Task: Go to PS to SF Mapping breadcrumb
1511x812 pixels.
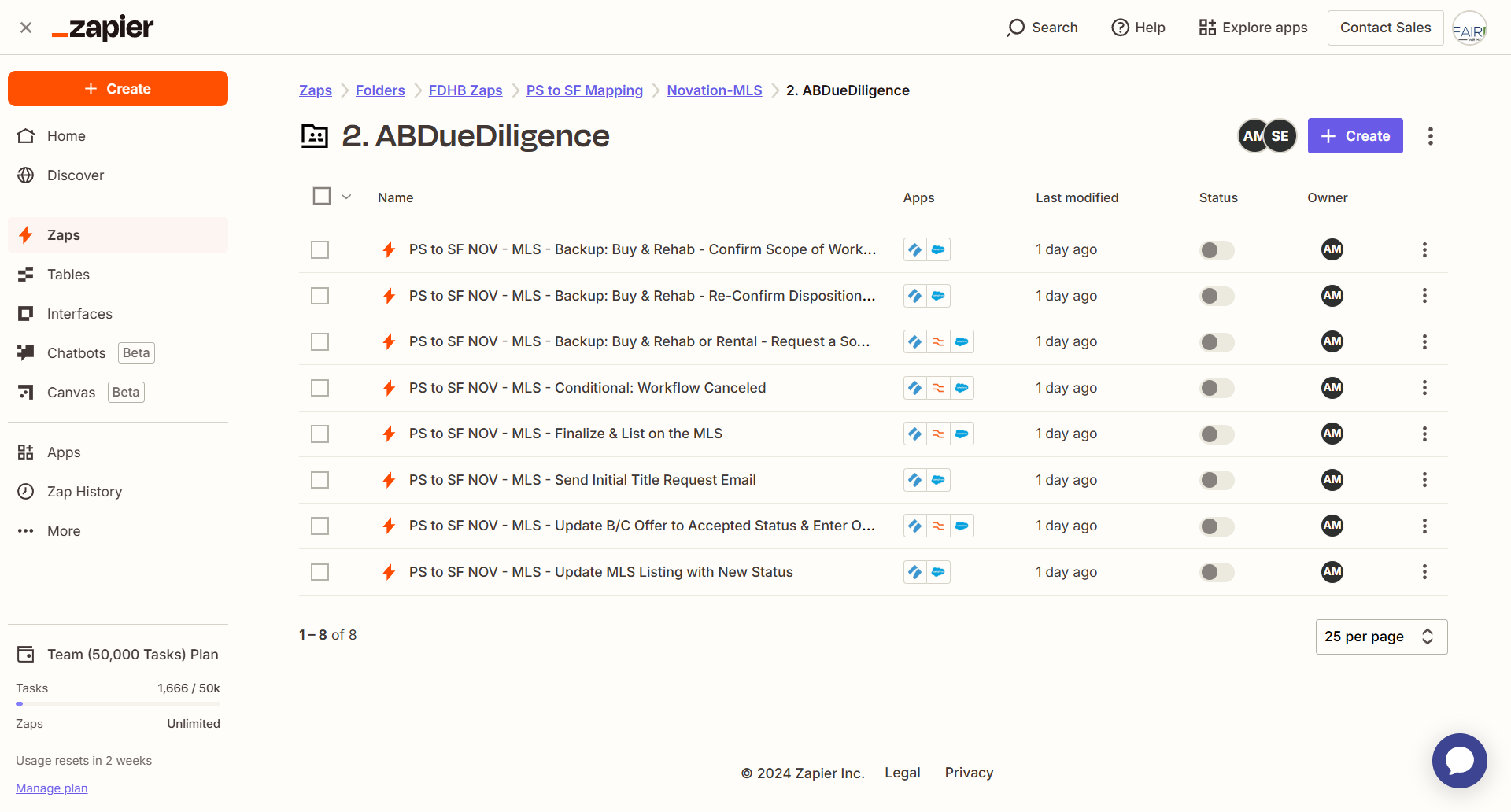Action: (585, 90)
